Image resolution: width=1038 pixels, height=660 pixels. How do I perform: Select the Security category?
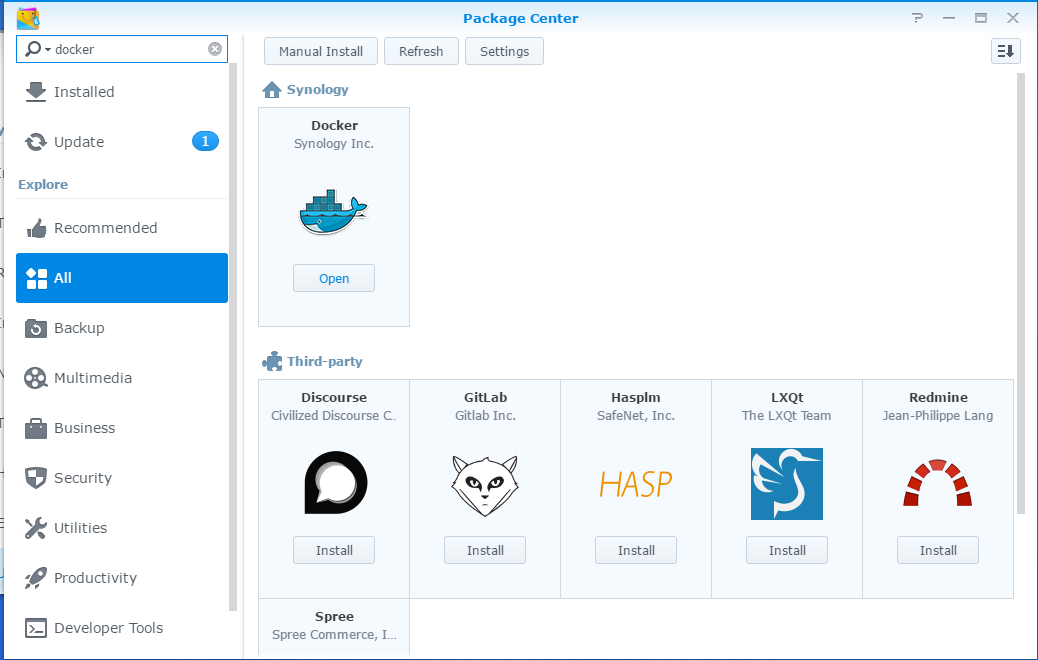coord(122,478)
